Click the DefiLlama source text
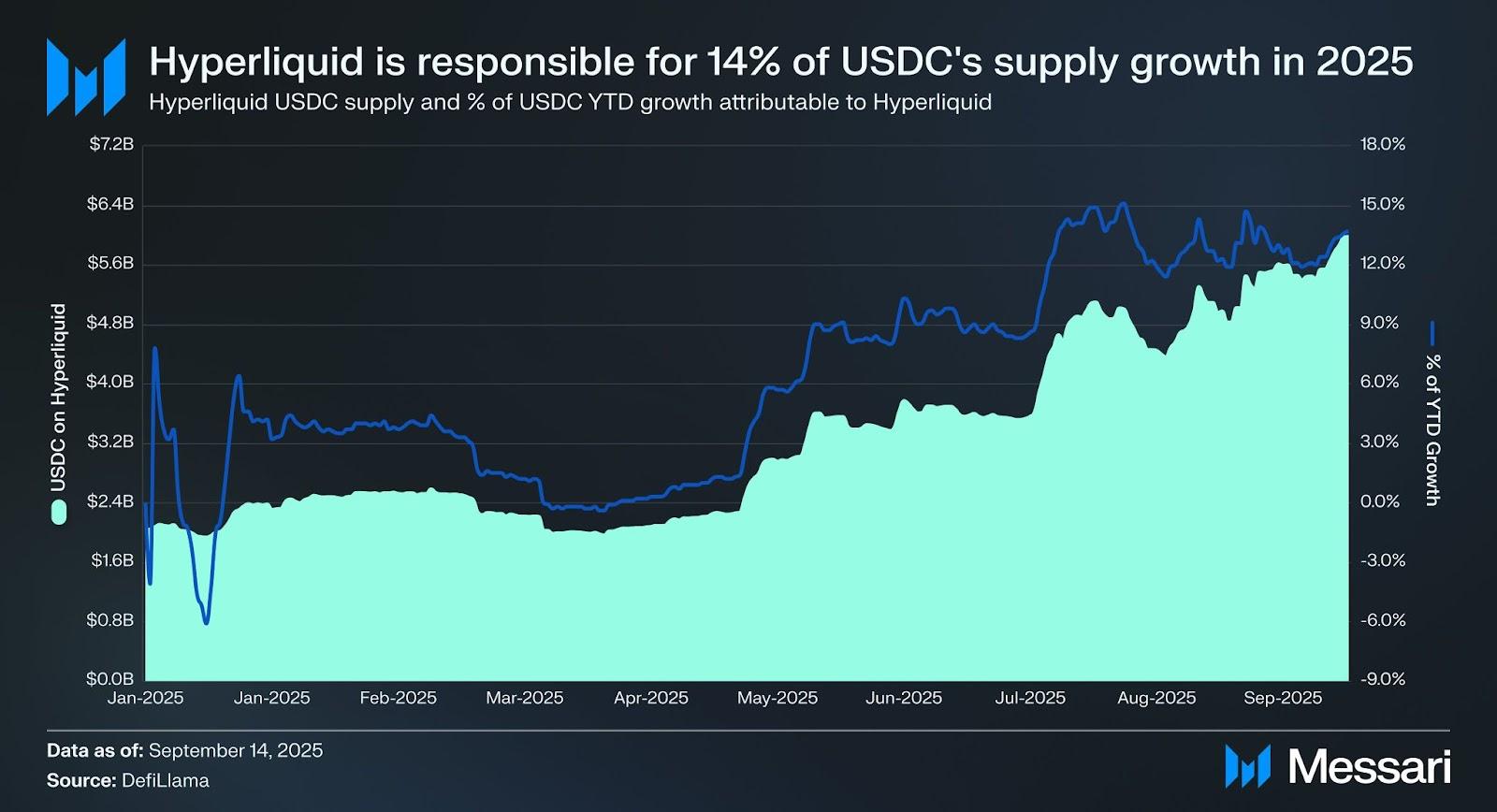The width and height of the screenshot is (1497, 812). [166, 780]
